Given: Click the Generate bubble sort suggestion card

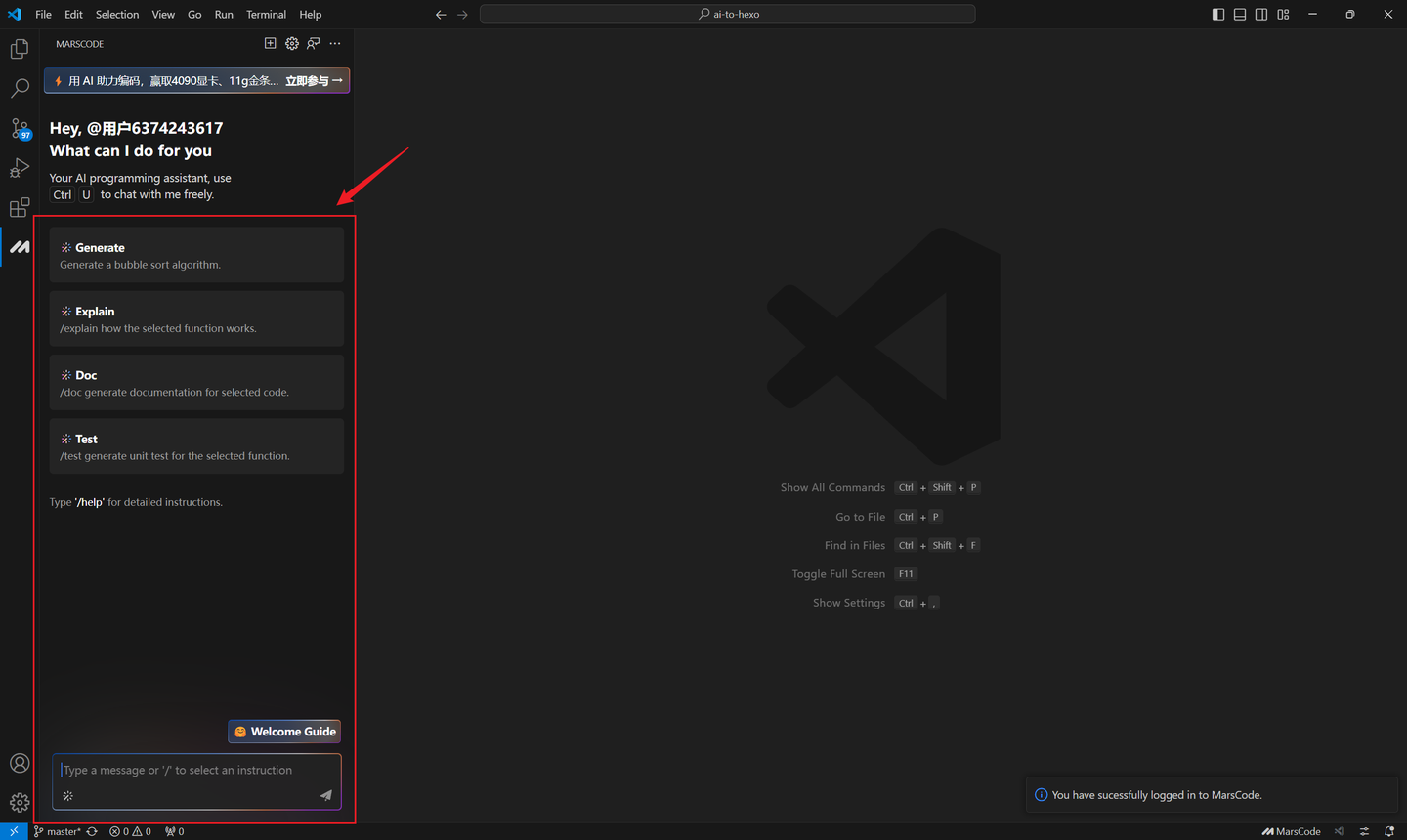Looking at the screenshot, I should coord(196,255).
